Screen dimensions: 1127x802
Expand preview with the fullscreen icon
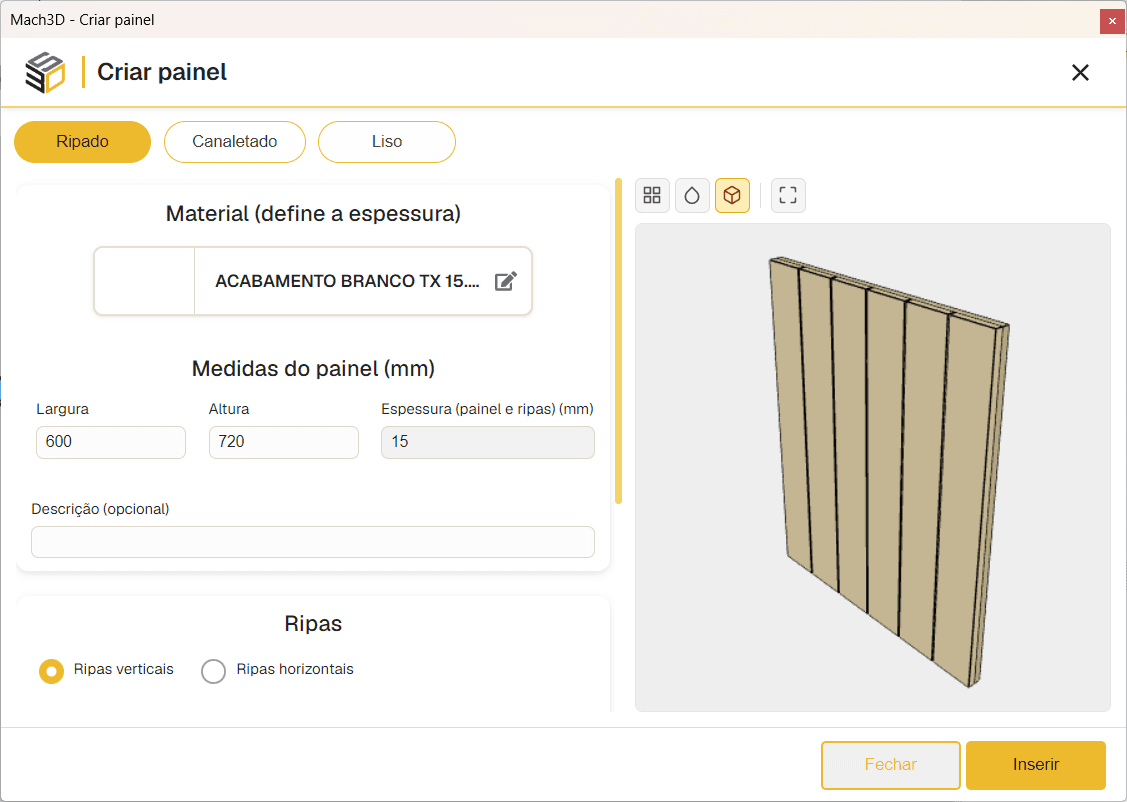point(788,195)
